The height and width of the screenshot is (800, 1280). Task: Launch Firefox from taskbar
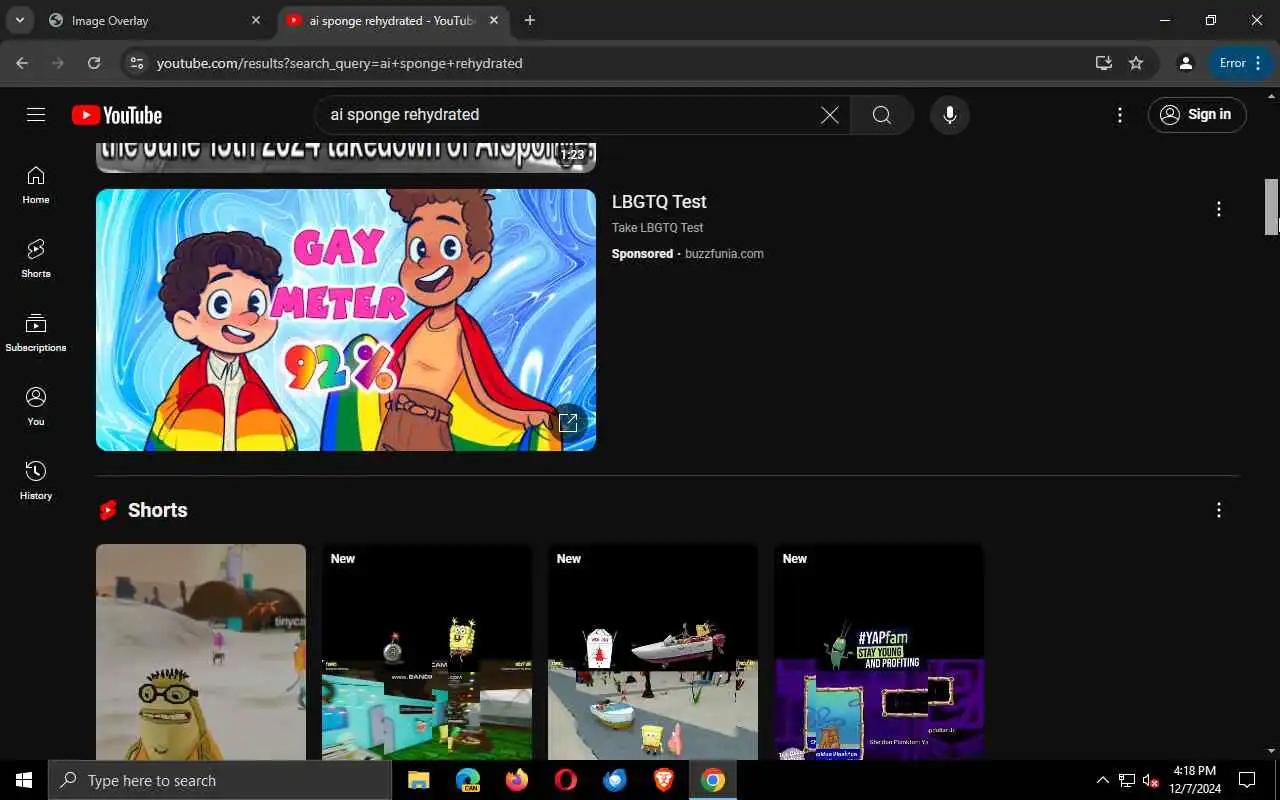click(x=516, y=780)
